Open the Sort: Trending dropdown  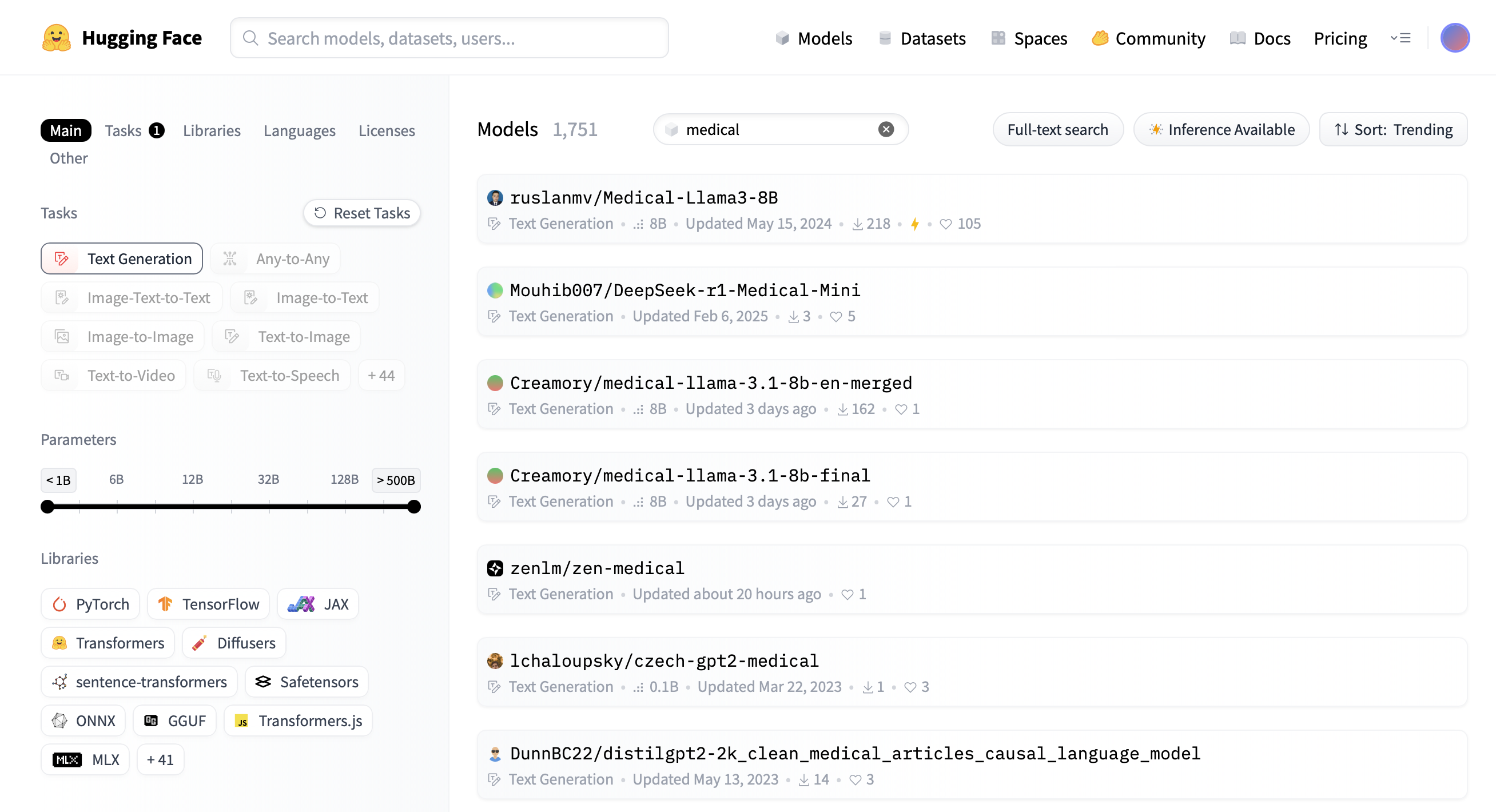pos(1393,129)
